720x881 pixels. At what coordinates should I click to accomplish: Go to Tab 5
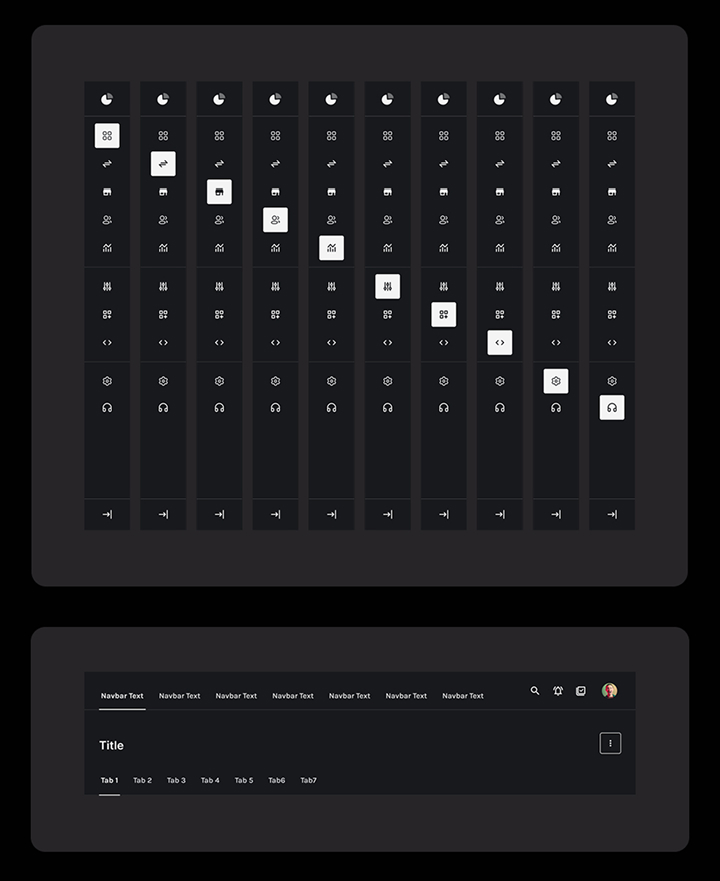coord(244,780)
